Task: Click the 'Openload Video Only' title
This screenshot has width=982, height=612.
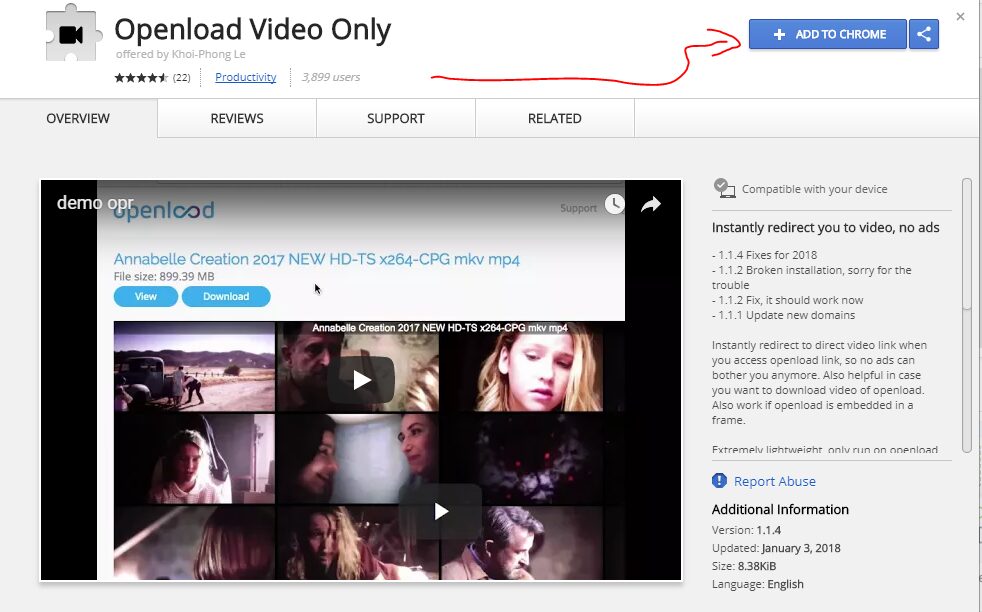Action: (253, 29)
